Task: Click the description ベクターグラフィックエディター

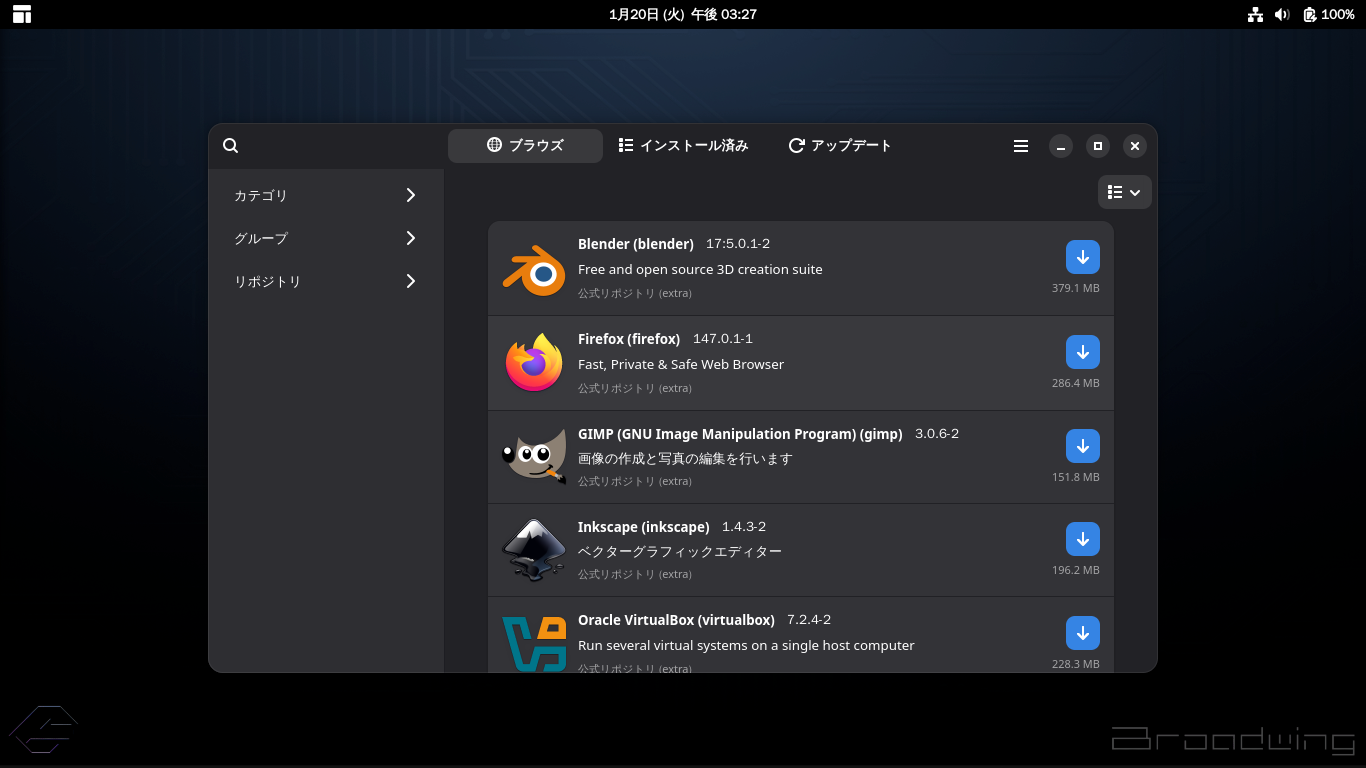Action: click(680, 551)
